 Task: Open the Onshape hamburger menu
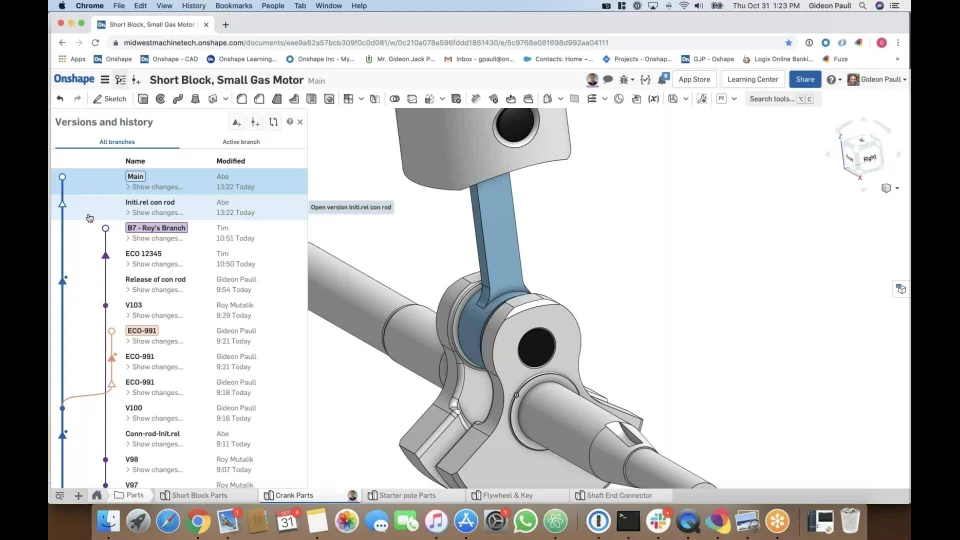[105, 80]
